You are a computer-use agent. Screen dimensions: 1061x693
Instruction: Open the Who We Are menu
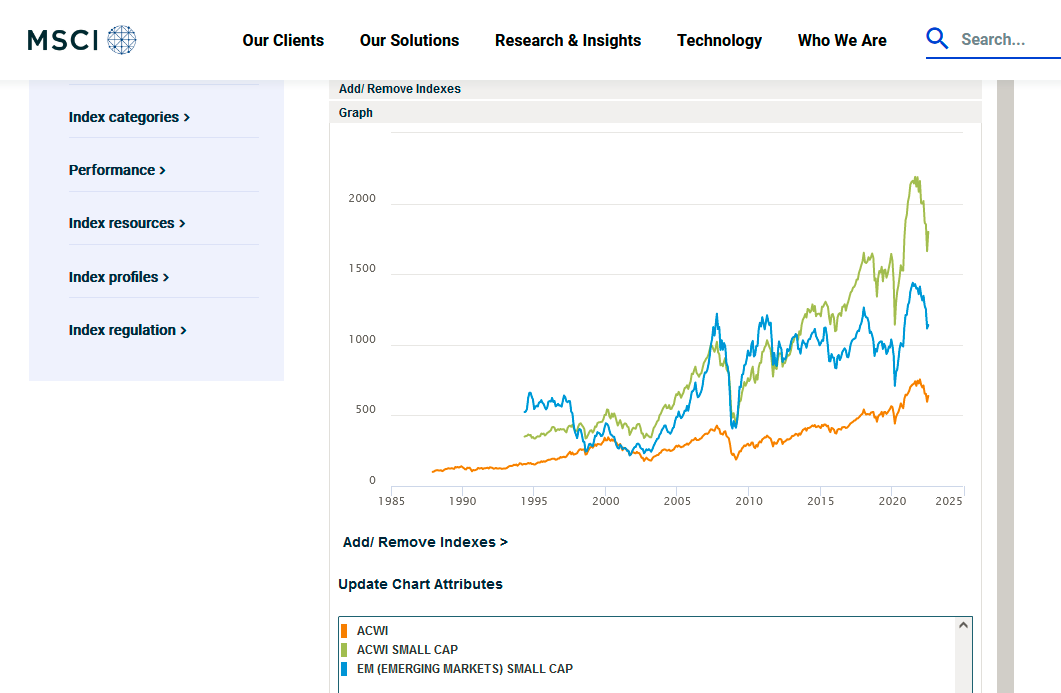842,41
